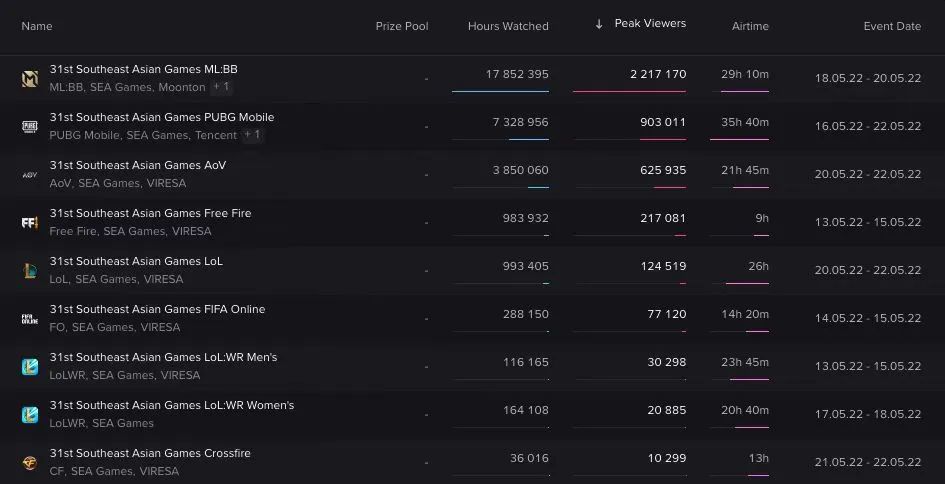The height and width of the screenshot is (484, 945).
Task: Open 31st Southeast Asian Games Crossfire link
Action: click(x=150, y=453)
